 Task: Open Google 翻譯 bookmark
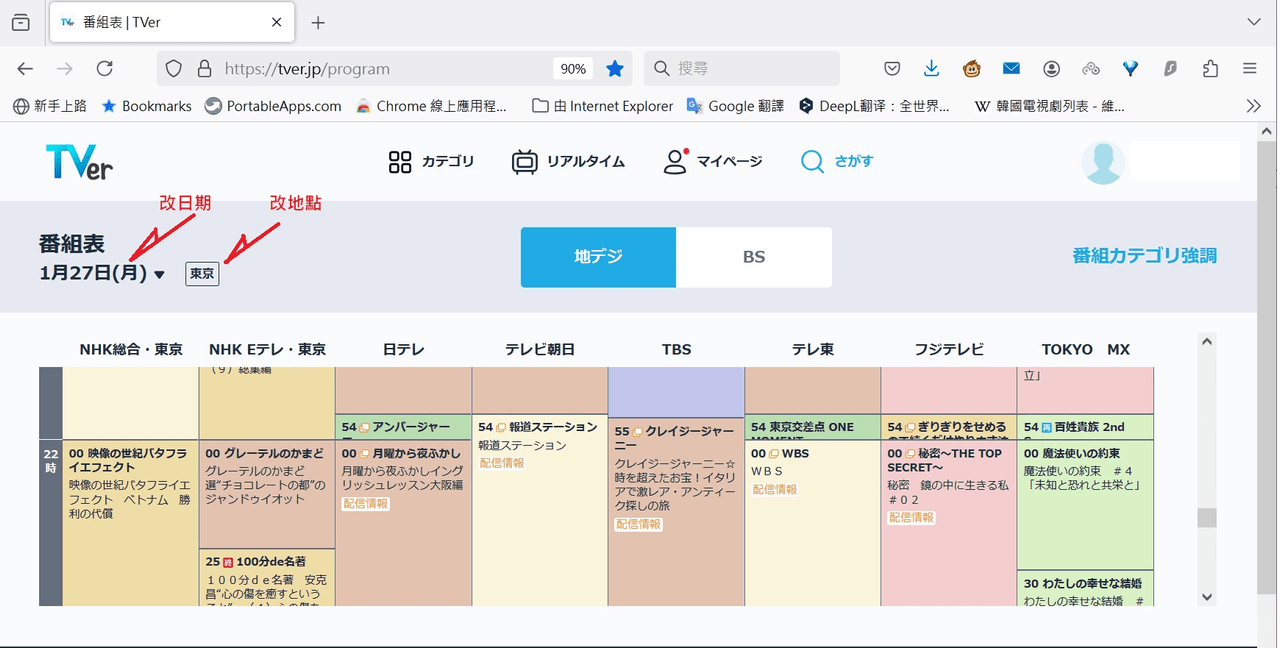(x=735, y=105)
